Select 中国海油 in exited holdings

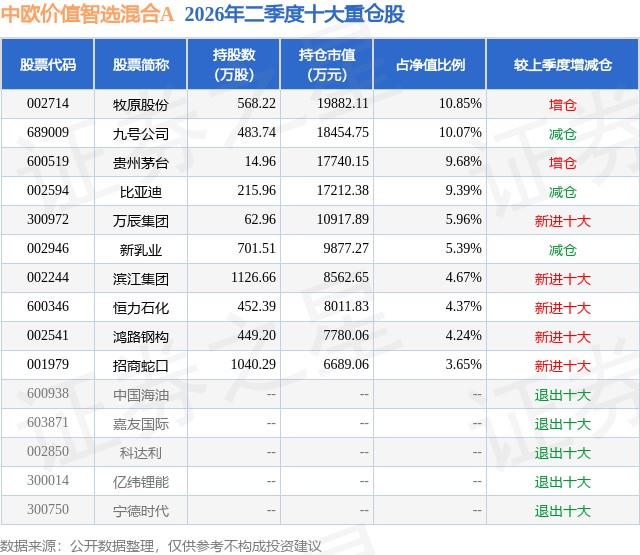click(141, 395)
